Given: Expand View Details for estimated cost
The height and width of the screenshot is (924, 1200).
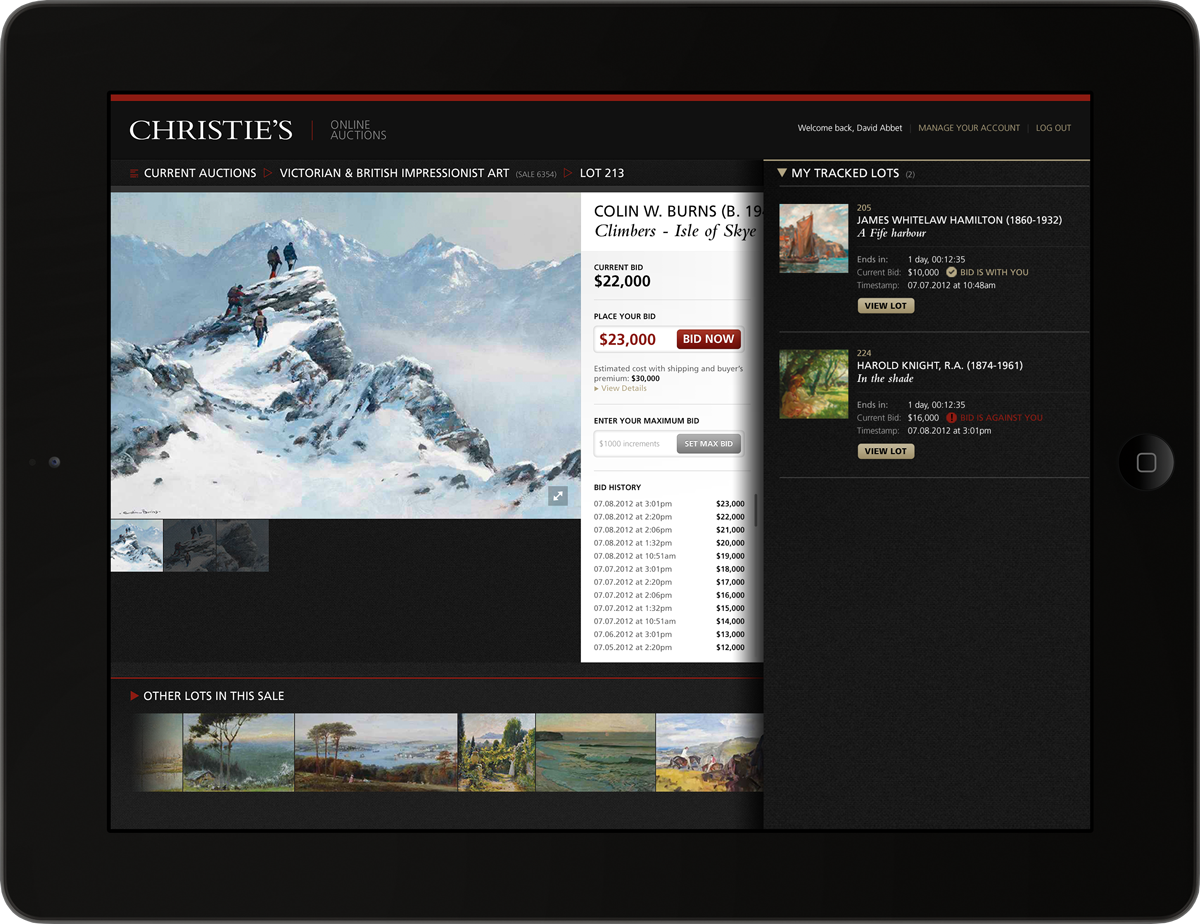Looking at the screenshot, I should coord(620,389).
